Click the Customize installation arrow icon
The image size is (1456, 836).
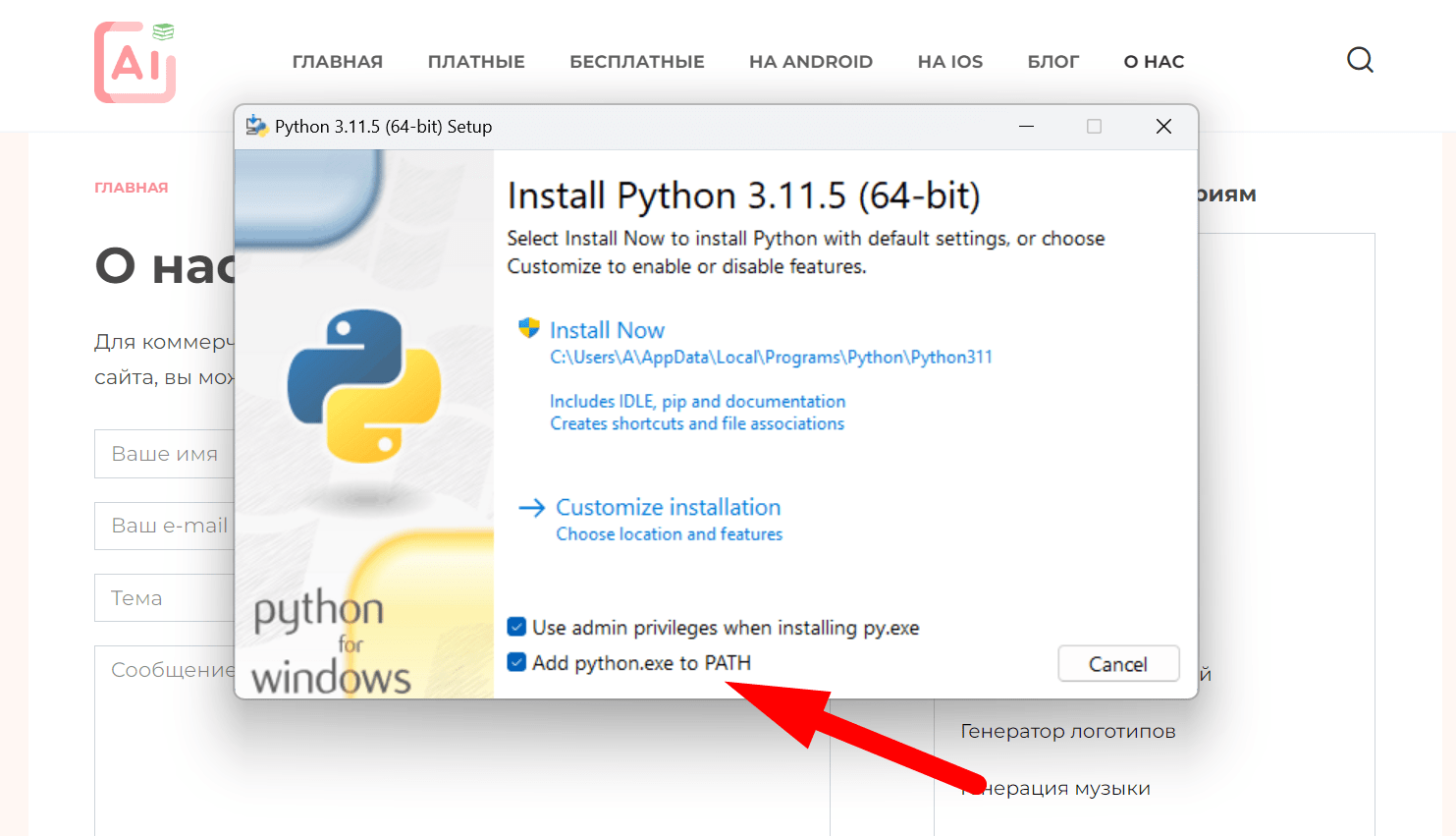click(531, 508)
